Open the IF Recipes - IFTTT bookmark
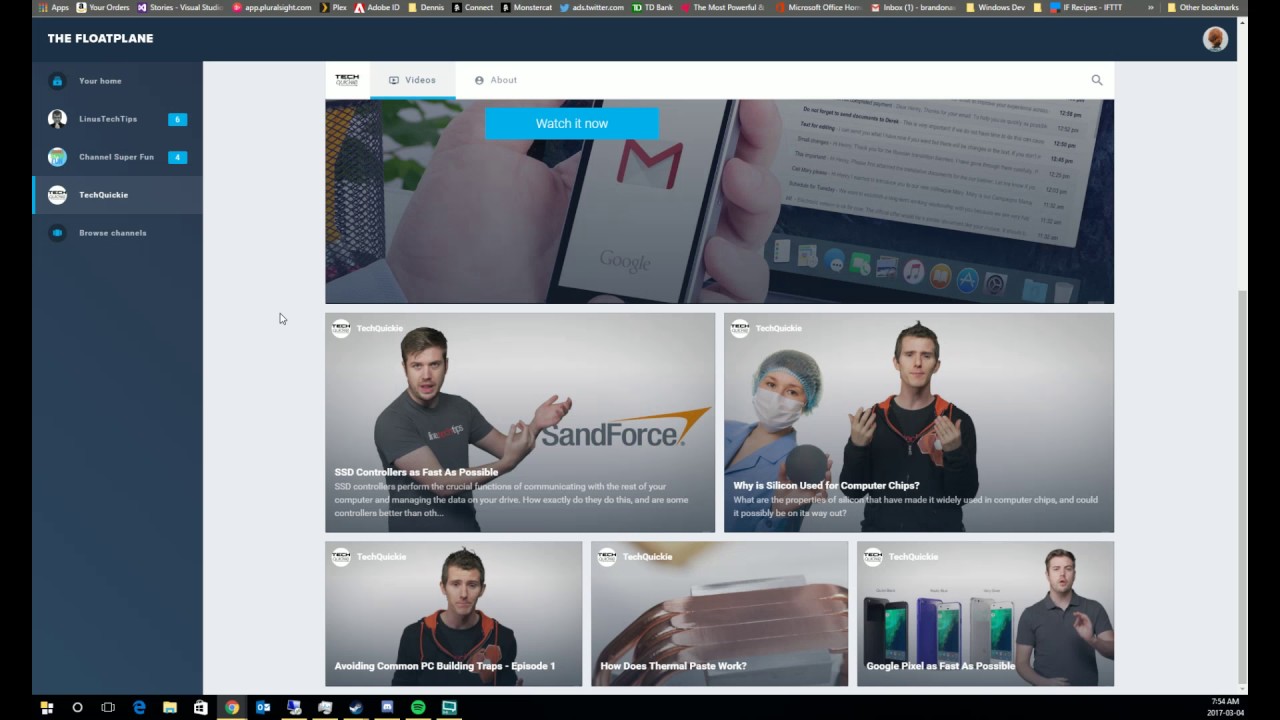 1086,7
